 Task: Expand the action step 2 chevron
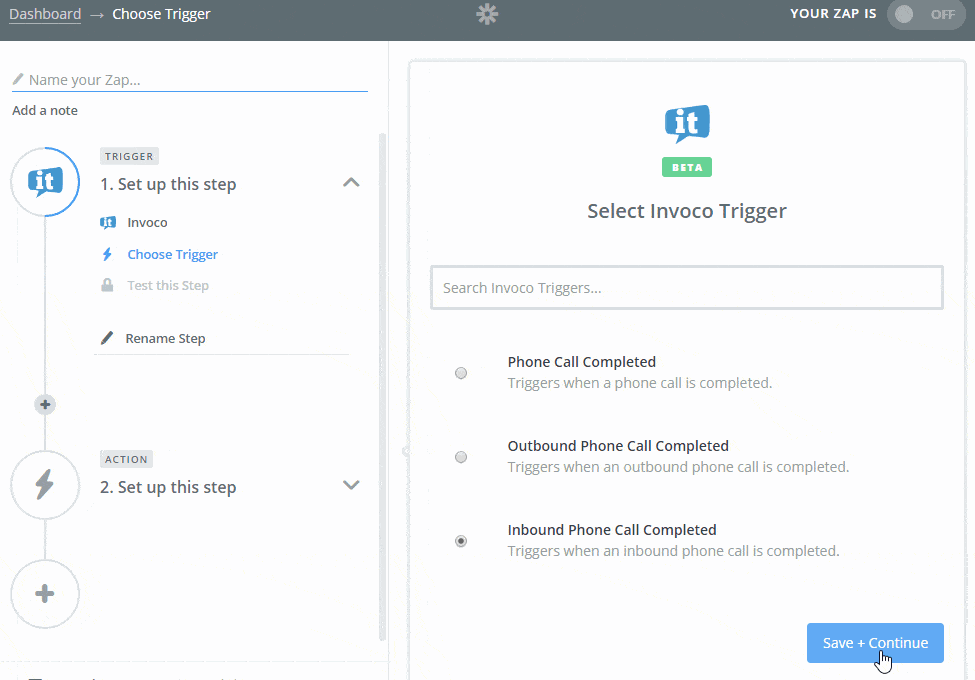[x=351, y=485]
